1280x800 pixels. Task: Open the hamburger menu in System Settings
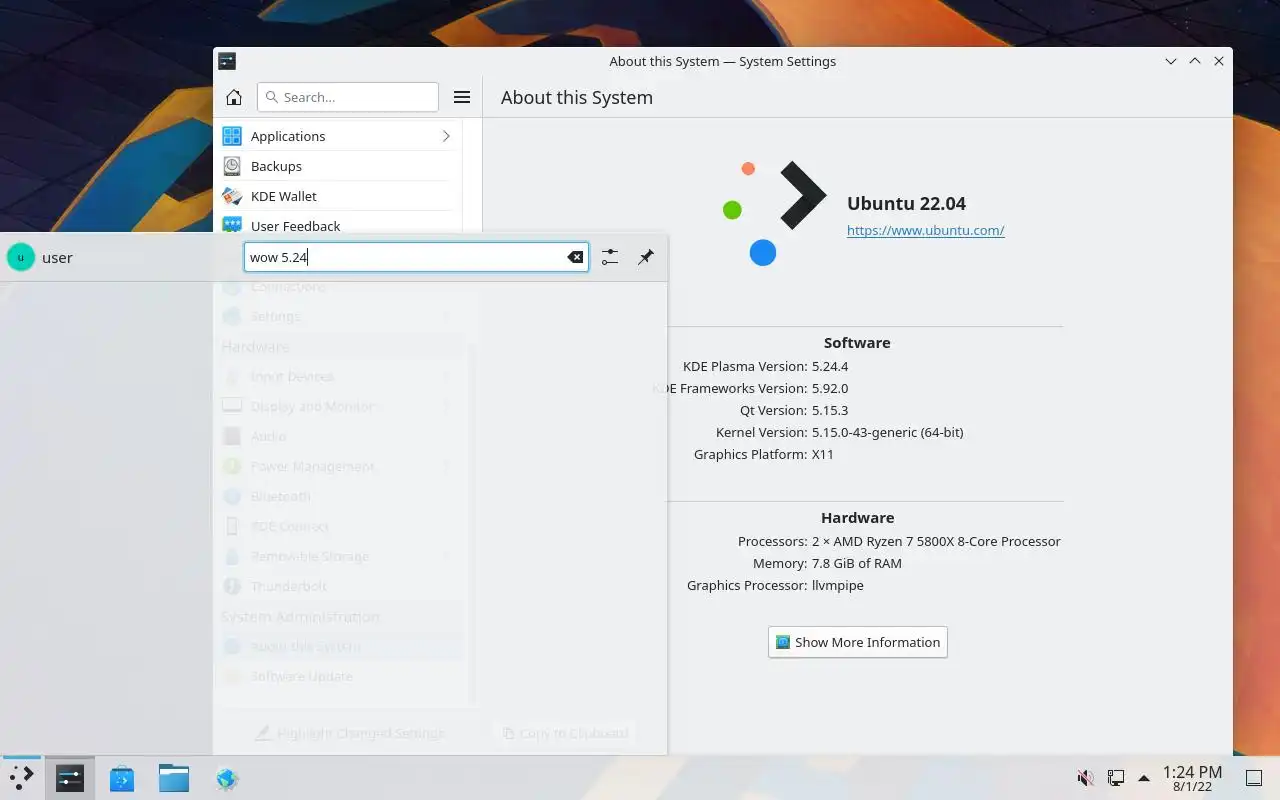pyautogui.click(x=462, y=97)
